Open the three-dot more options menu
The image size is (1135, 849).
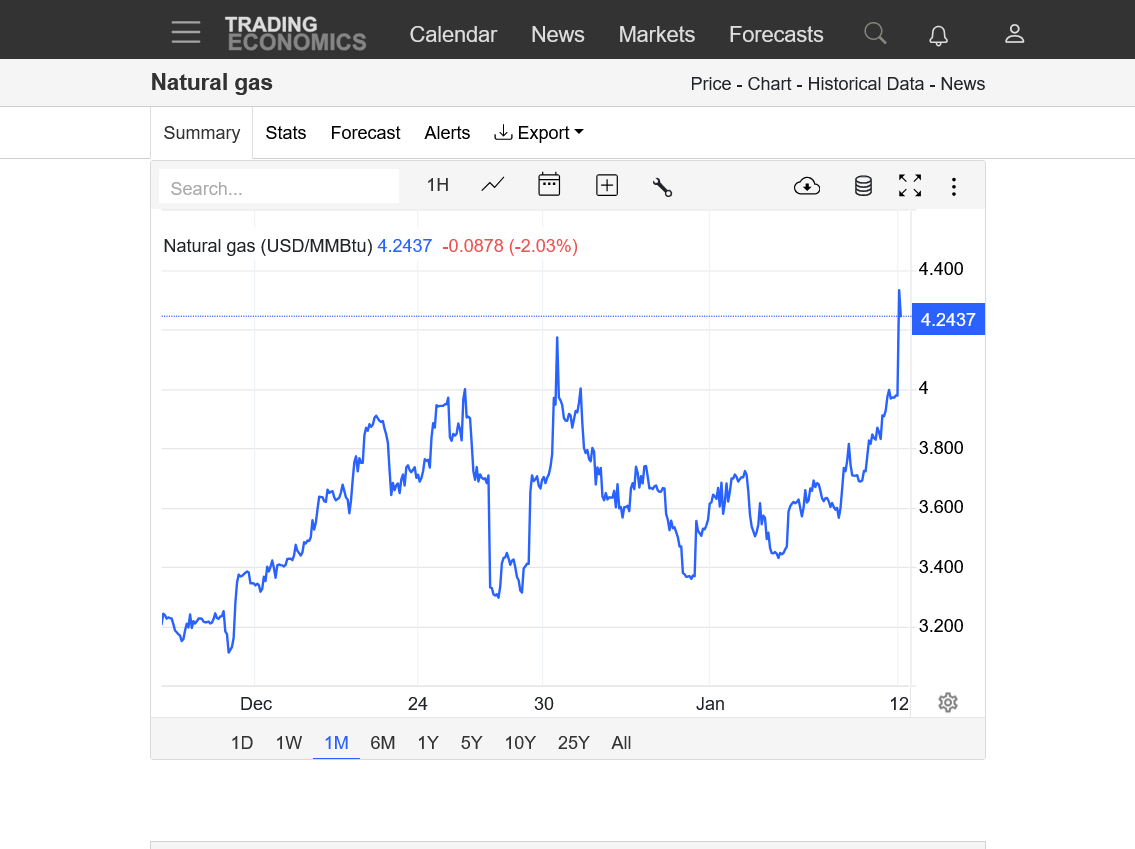coord(954,187)
